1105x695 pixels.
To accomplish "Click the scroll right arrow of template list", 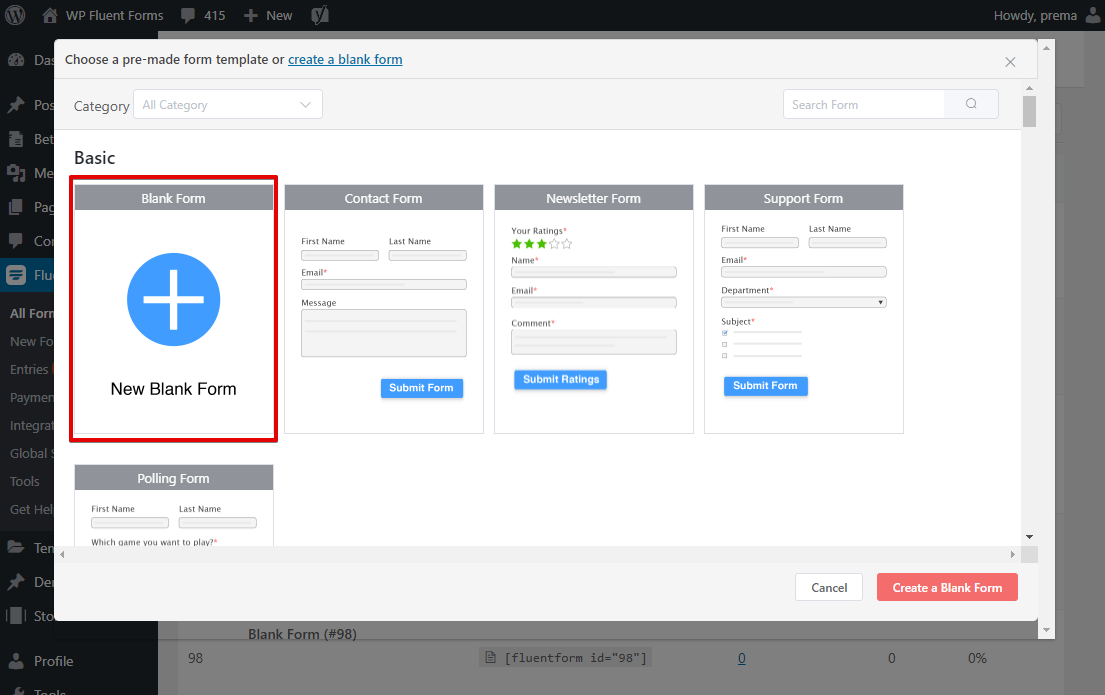I will pos(1013,555).
